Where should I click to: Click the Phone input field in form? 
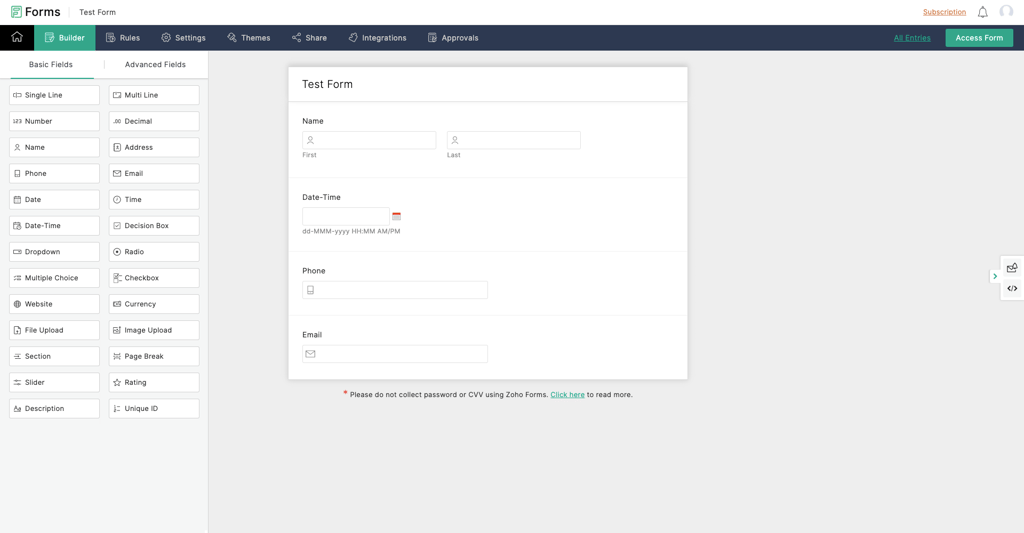[394, 290]
